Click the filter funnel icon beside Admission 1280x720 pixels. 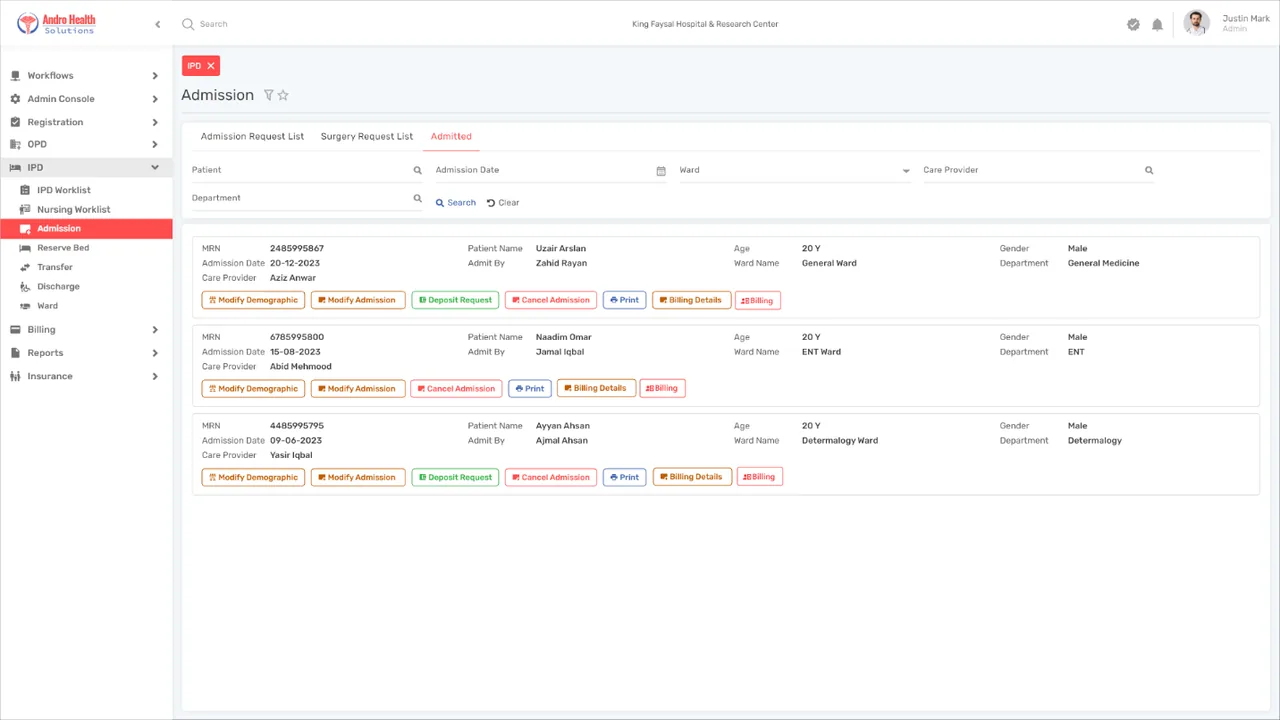tap(268, 95)
